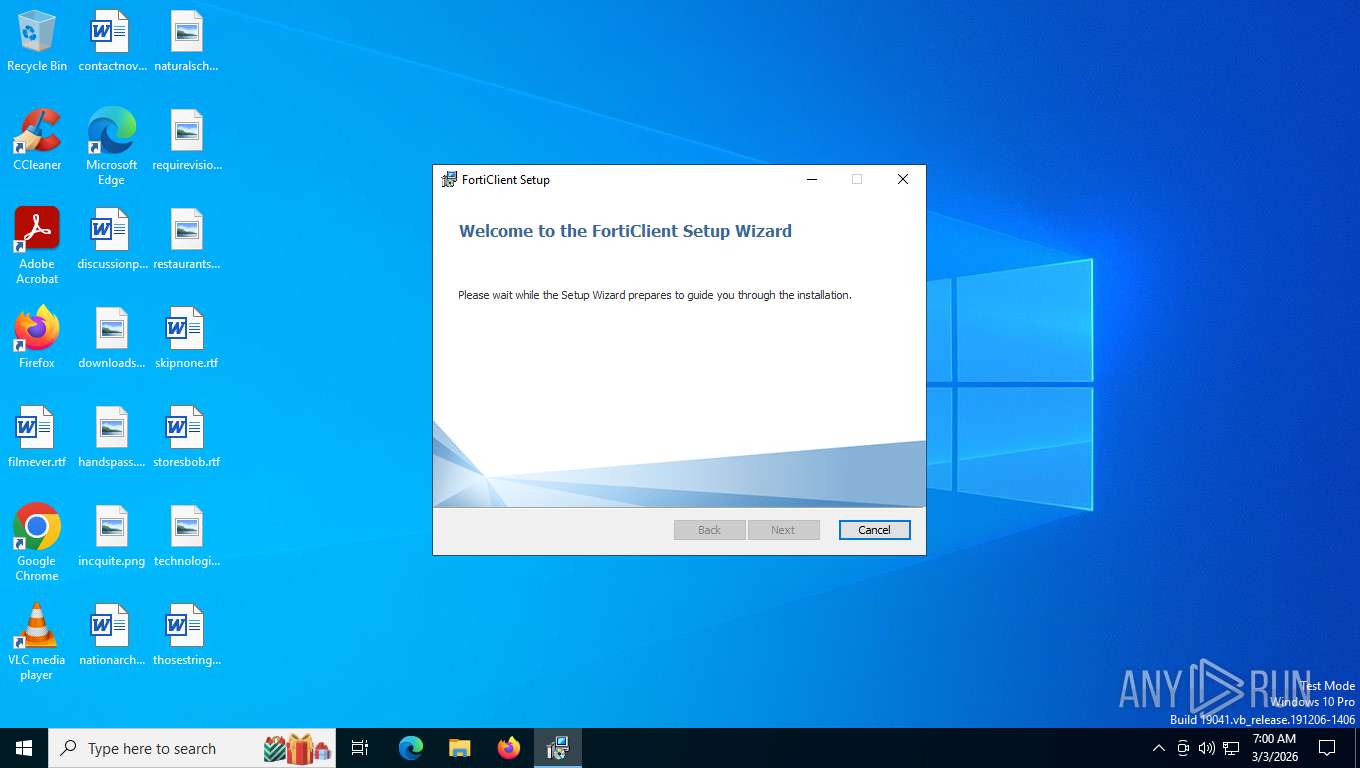
Task: Show hidden system tray icons
Action: [x=1159, y=748]
